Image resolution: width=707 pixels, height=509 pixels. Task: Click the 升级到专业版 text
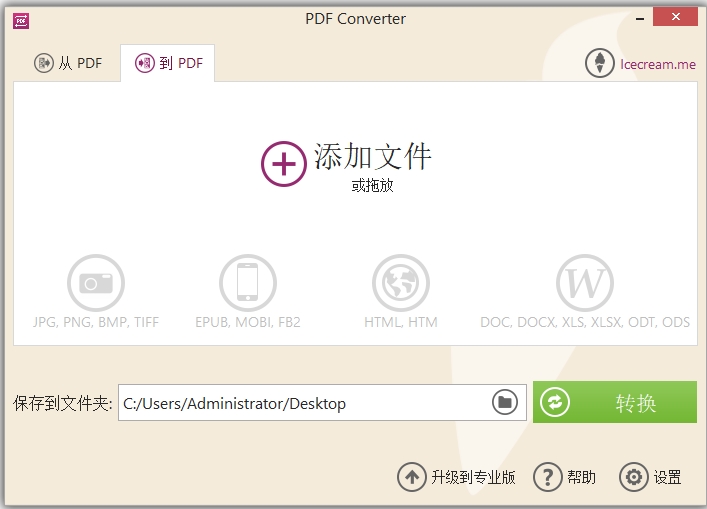pyautogui.click(x=473, y=477)
